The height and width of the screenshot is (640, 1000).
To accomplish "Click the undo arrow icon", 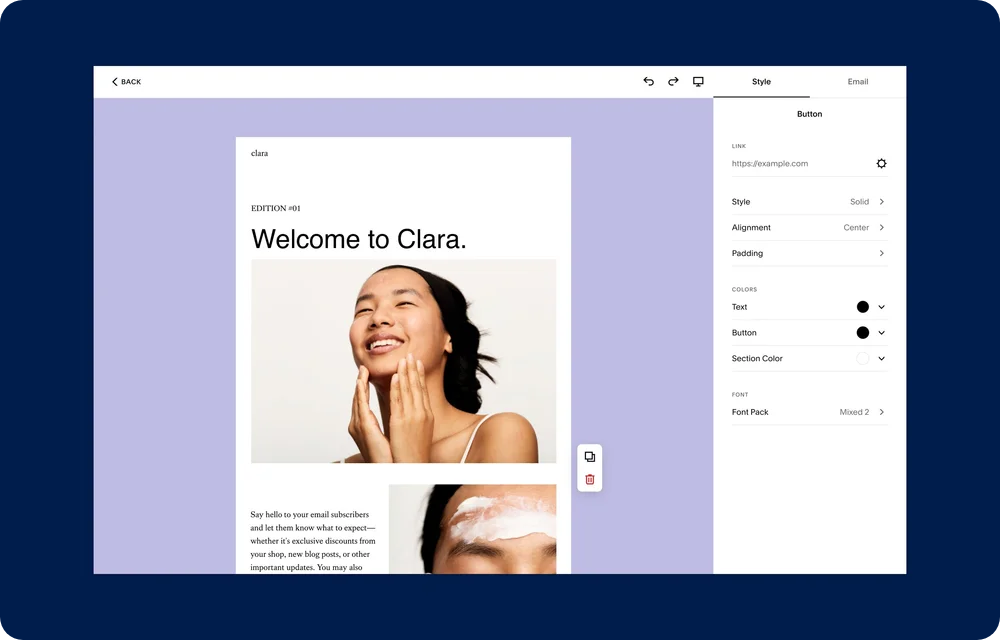I will (x=648, y=82).
